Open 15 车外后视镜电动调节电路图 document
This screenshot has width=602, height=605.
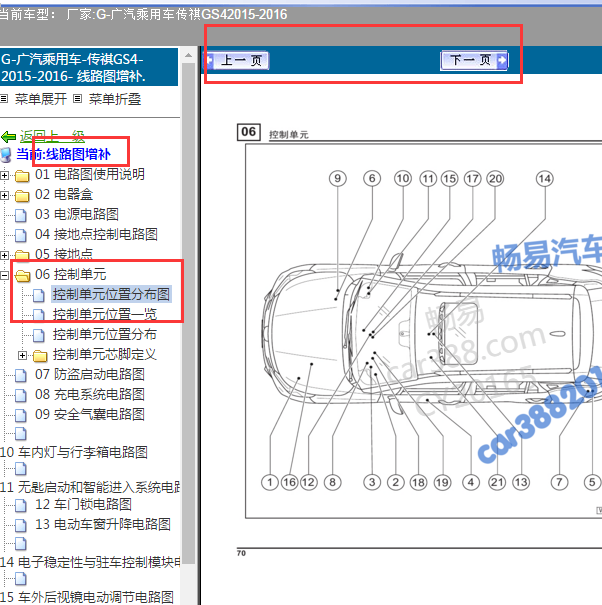pos(87,597)
